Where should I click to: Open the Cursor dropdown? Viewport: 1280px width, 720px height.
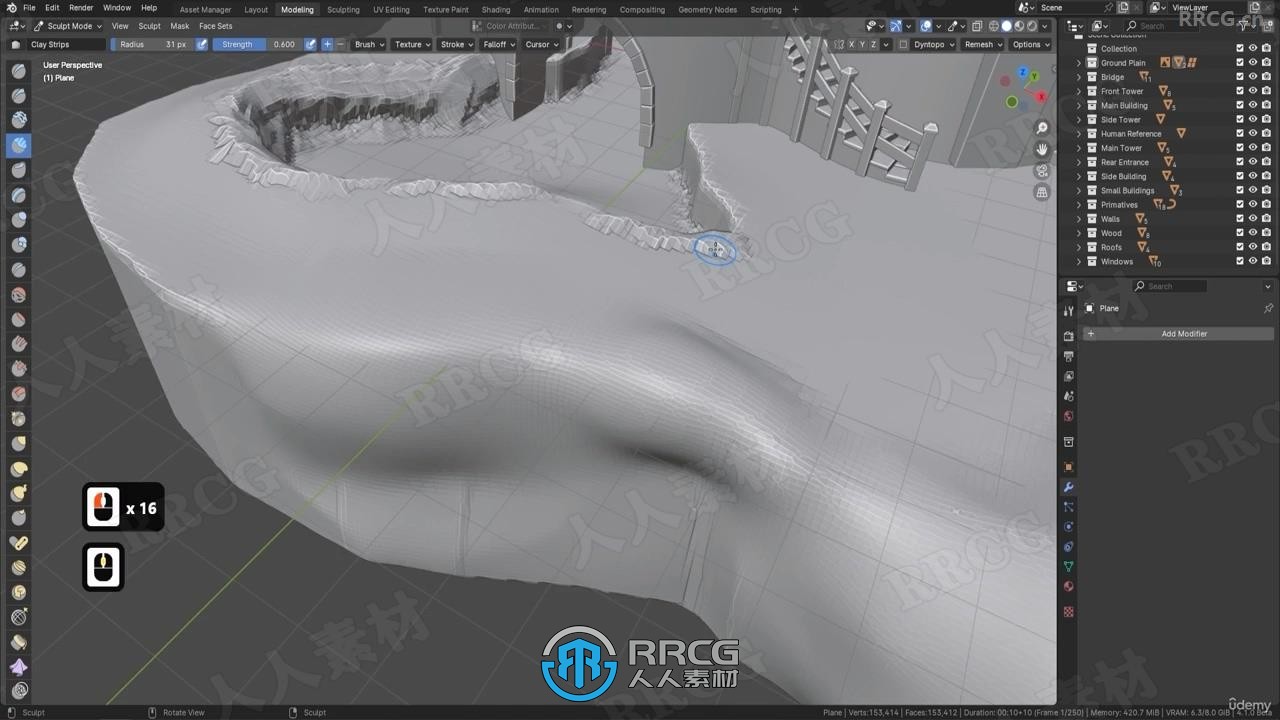[x=541, y=44]
